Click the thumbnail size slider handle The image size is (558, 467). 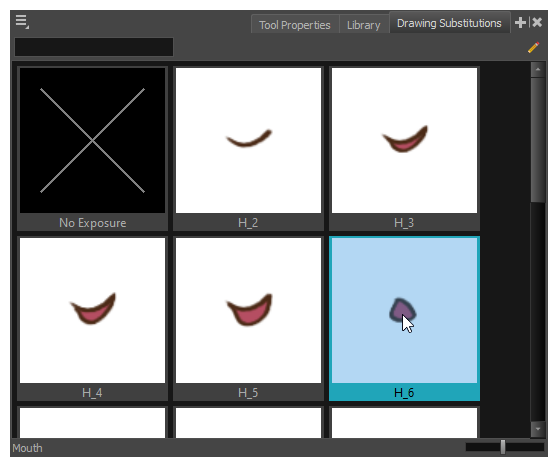(x=503, y=447)
